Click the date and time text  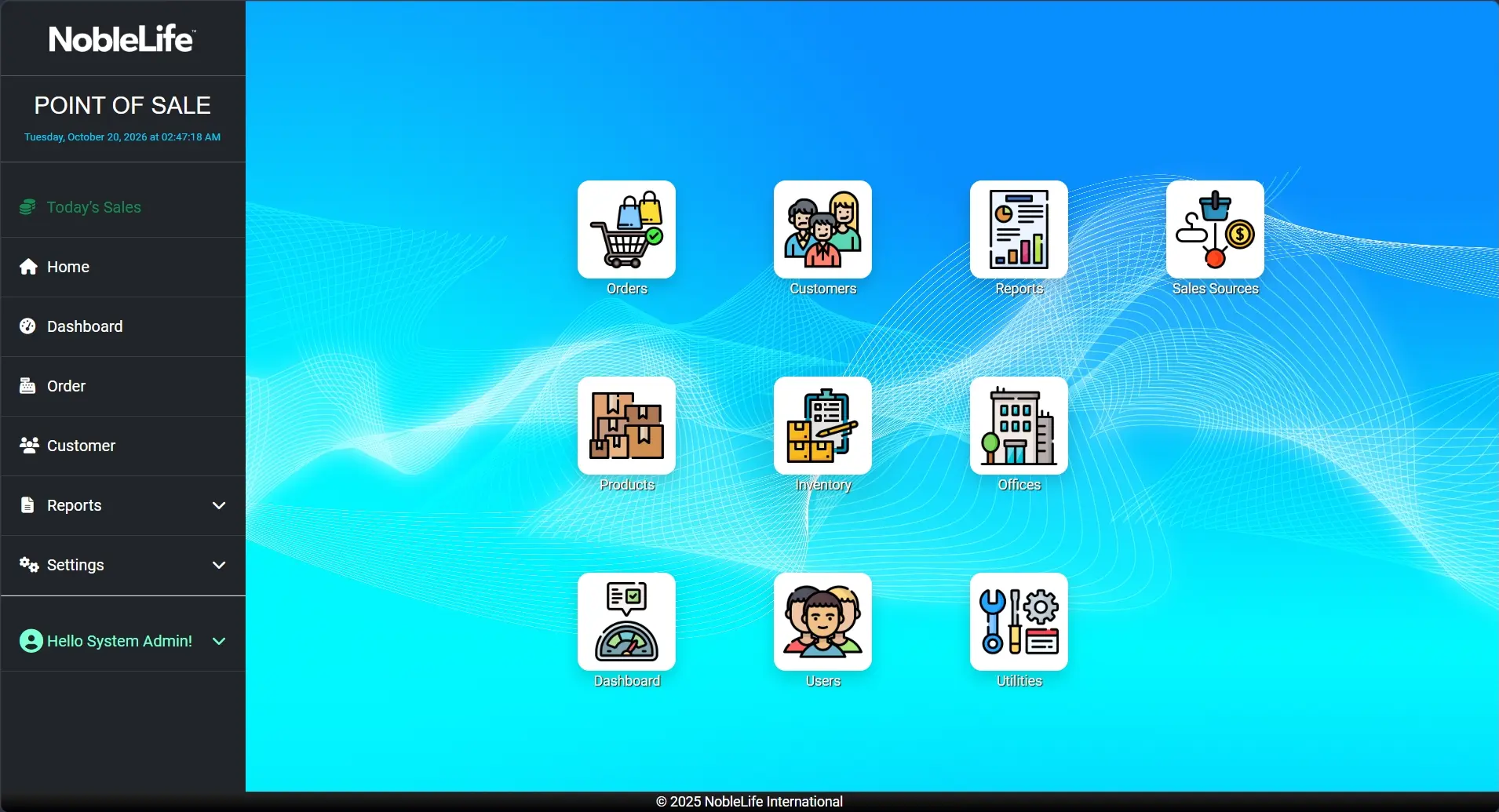click(x=122, y=137)
